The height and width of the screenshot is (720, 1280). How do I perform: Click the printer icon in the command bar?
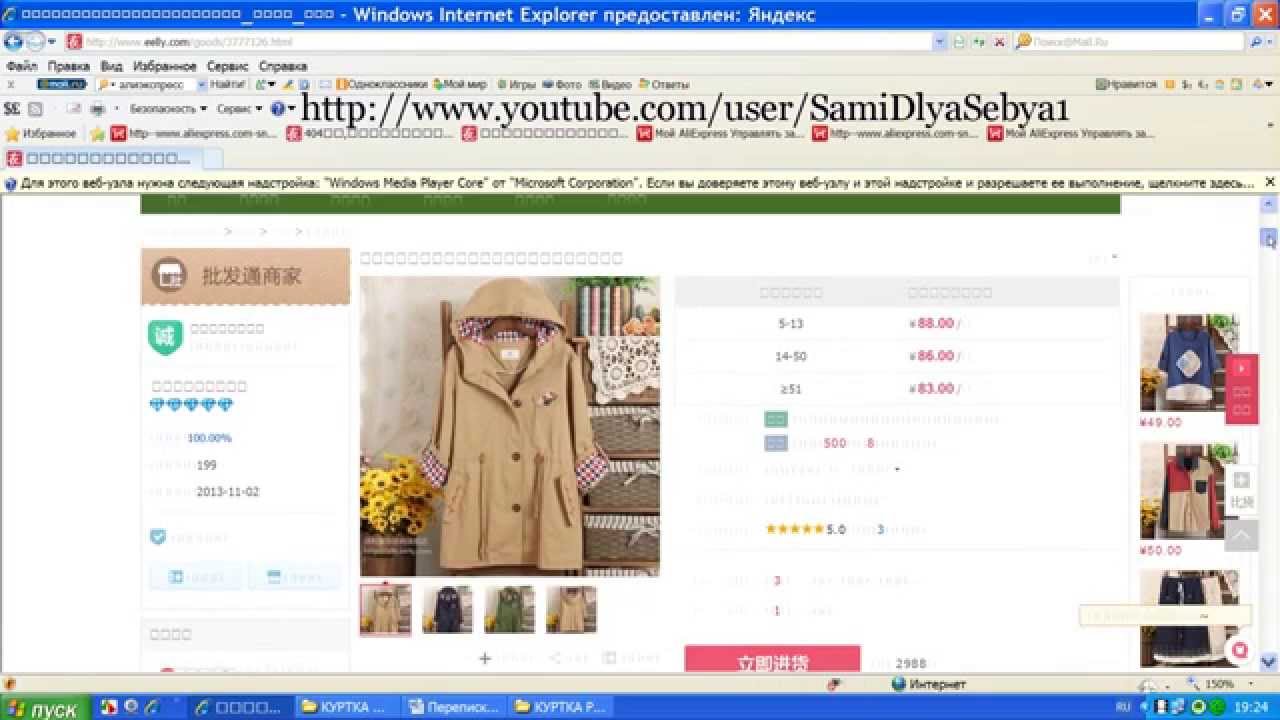coord(98,108)
